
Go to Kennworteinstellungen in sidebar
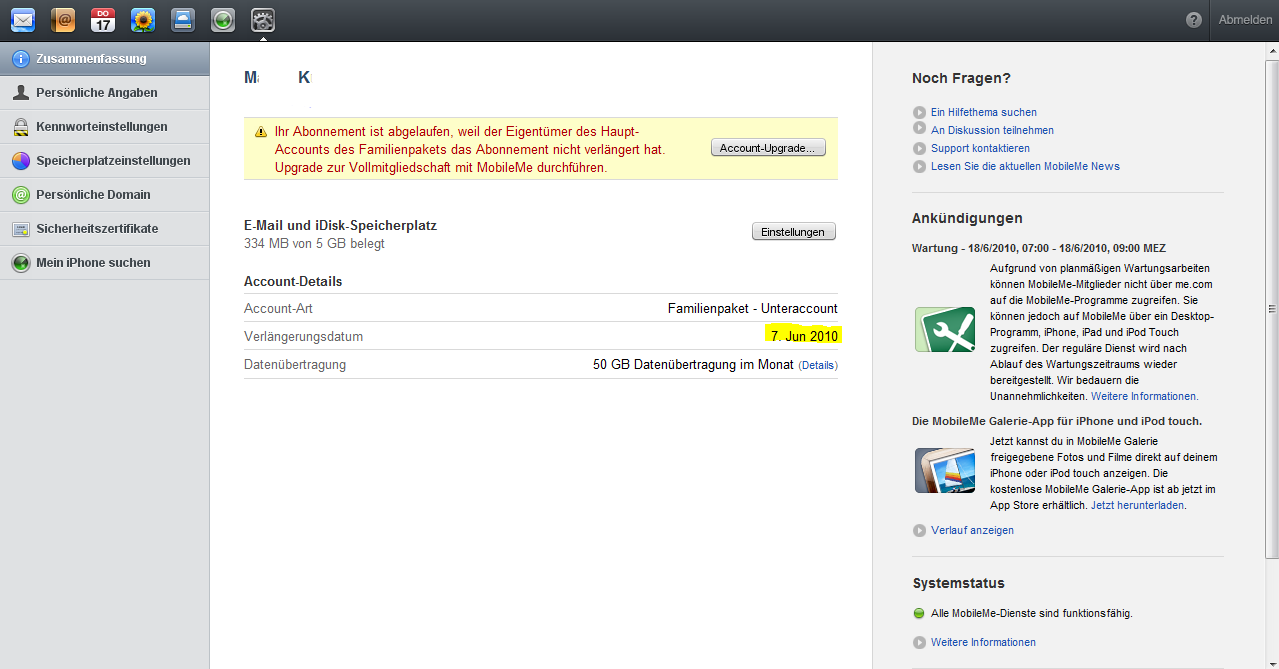tap(101, 127)
